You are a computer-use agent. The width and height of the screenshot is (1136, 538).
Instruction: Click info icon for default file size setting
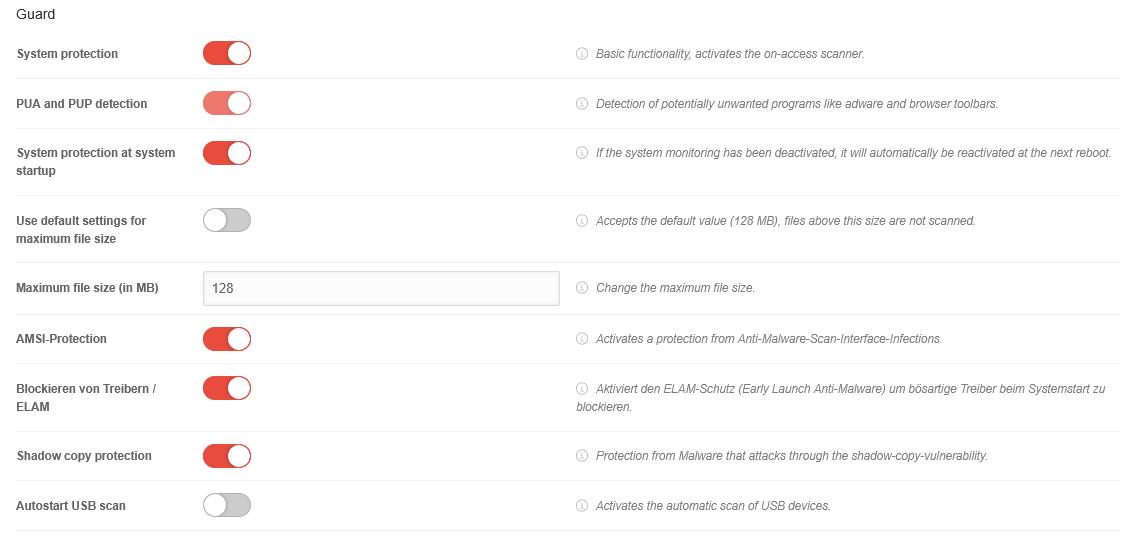[582, 221]
